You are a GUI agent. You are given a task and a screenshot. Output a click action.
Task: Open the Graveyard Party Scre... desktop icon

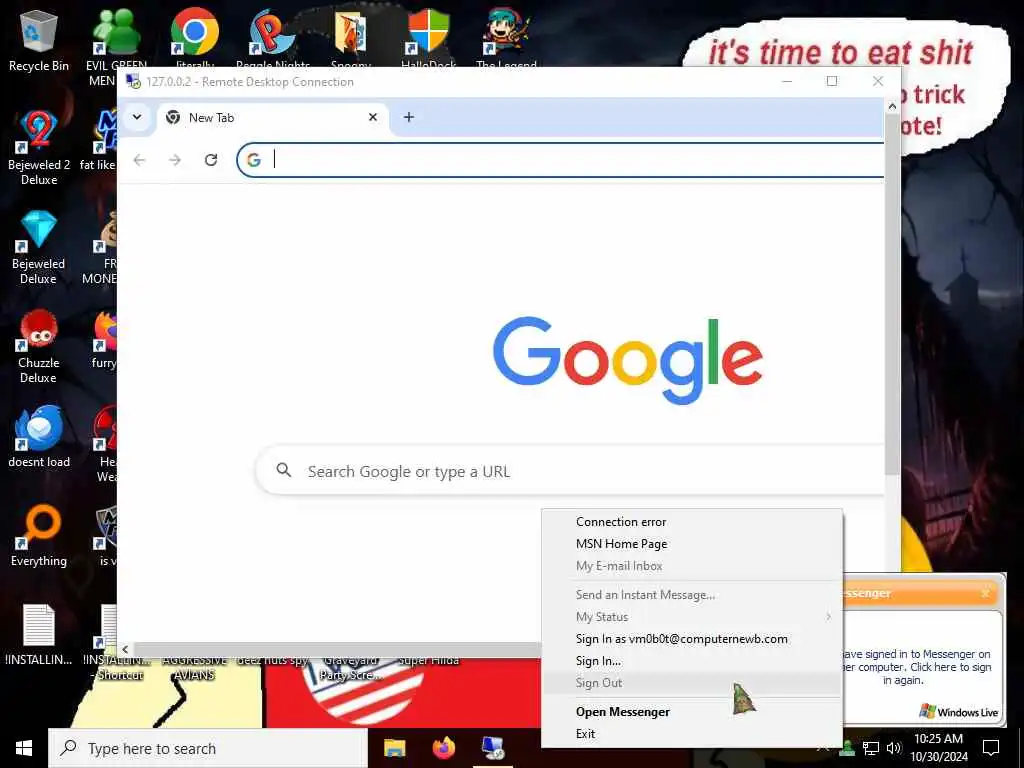[x=351, y=667]
